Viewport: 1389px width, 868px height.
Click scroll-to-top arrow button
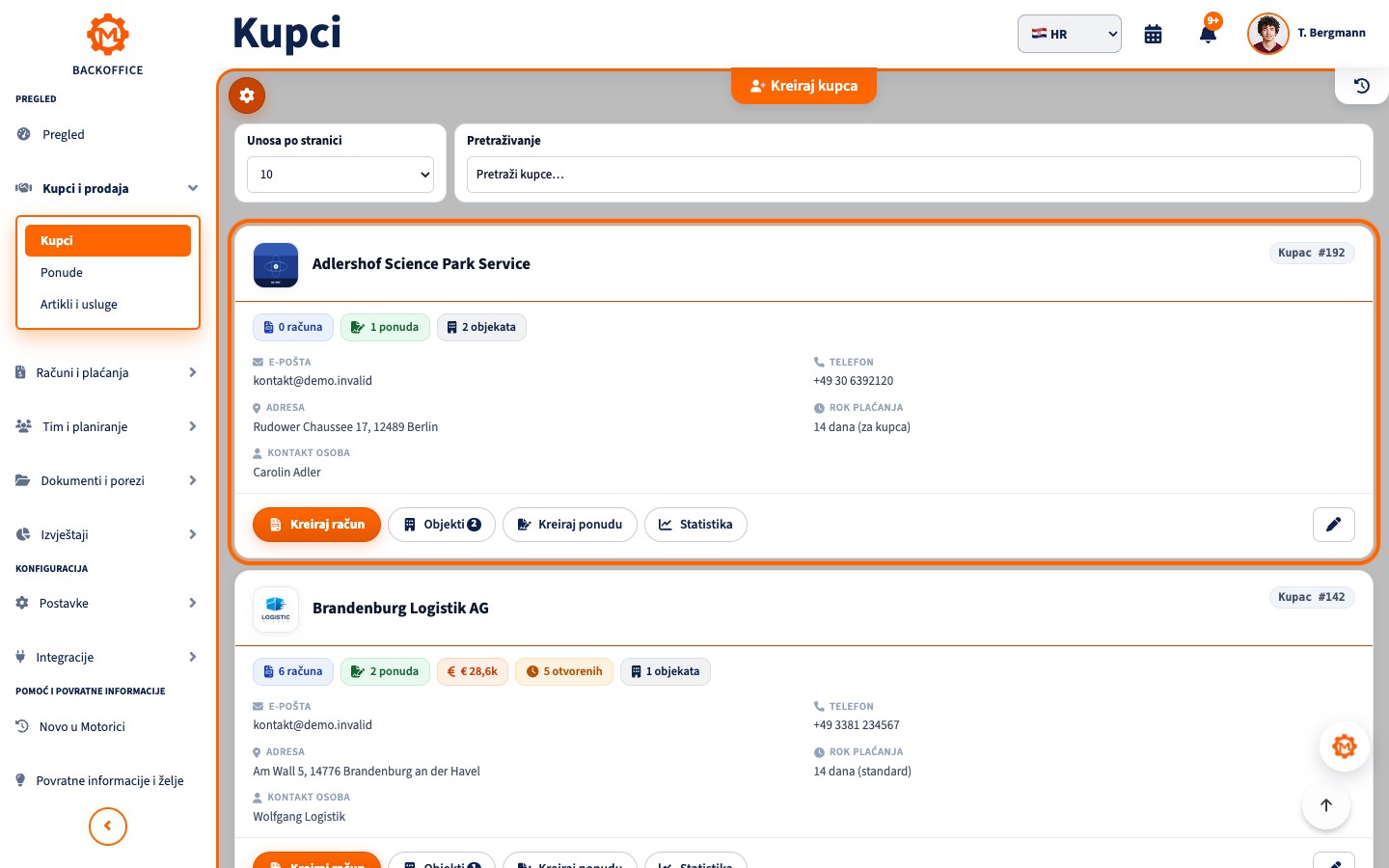click(1326, 805)
